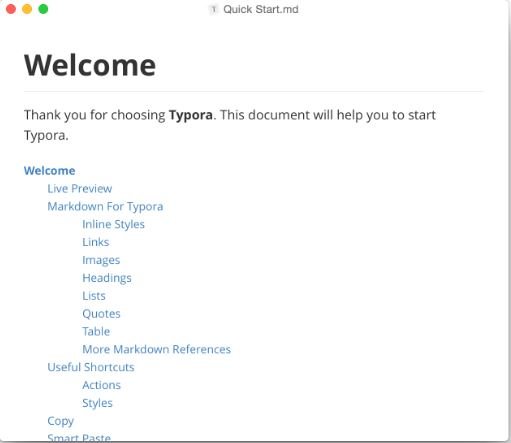Go to the Quotes section
This screenshot has width=511, height=443.
tap(101, 314)
